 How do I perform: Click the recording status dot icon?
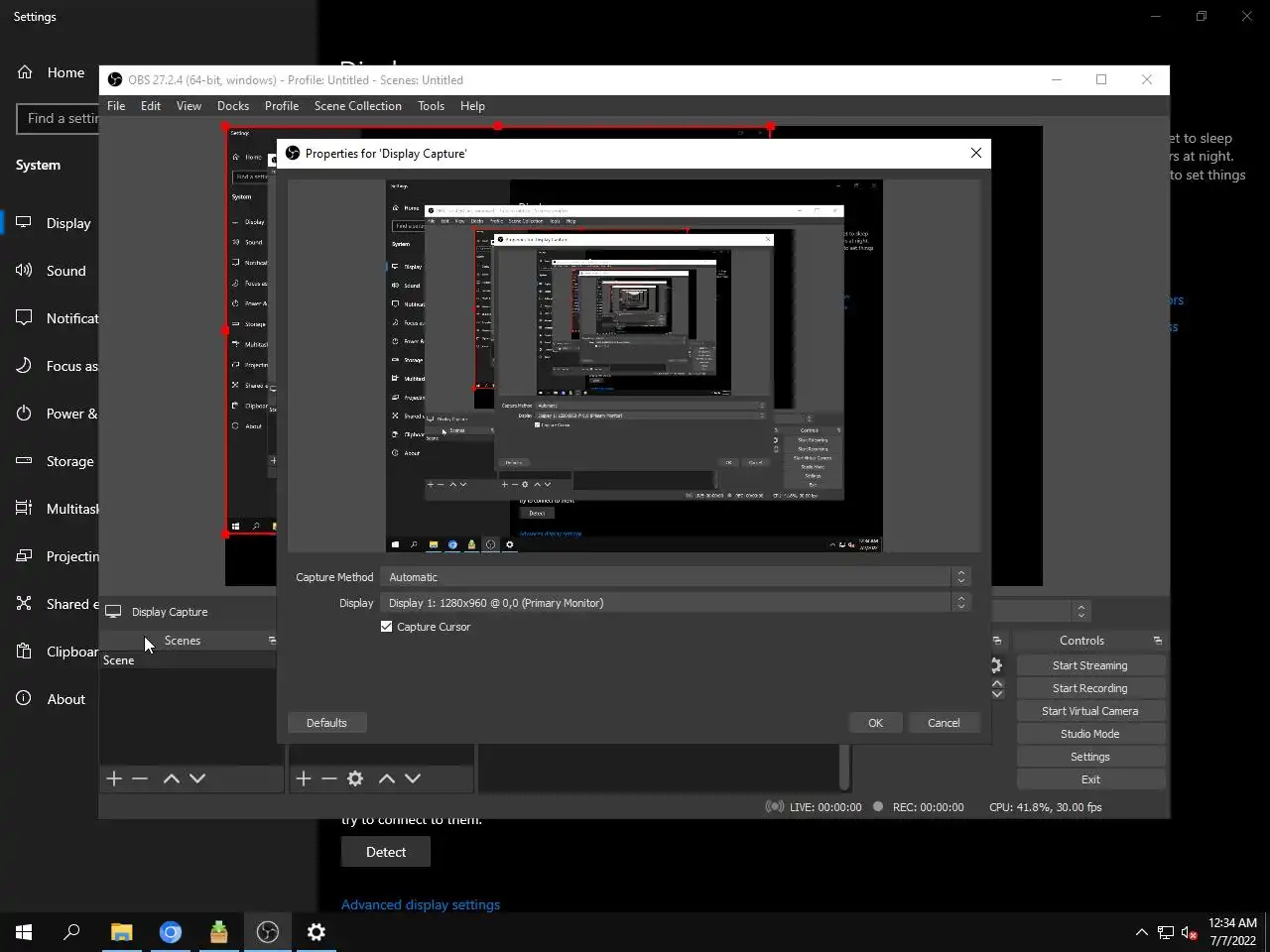click(878, 806)
